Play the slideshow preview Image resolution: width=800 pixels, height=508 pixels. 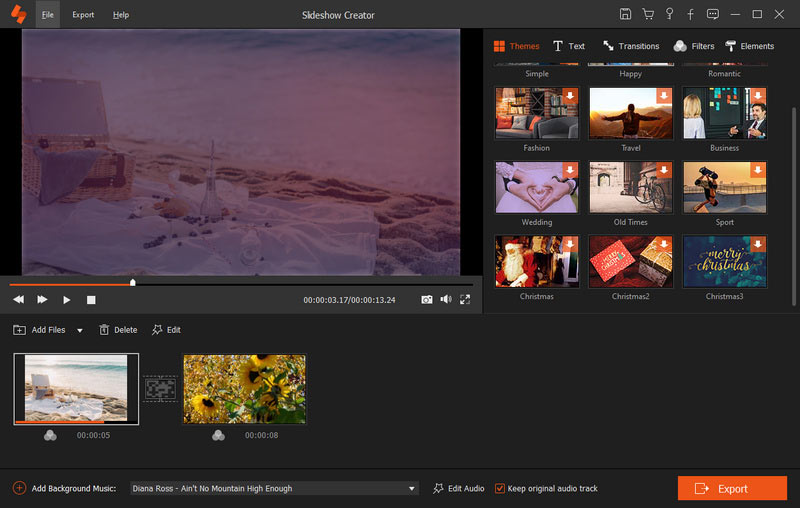pos(66,300)
